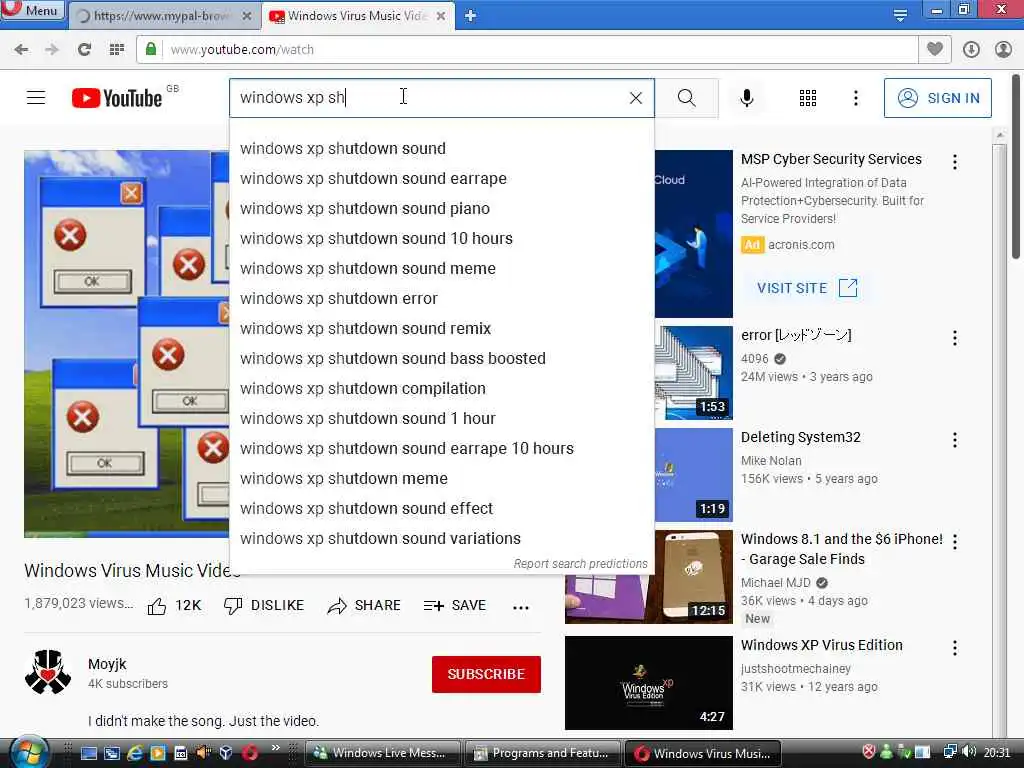Image resolution: width=1024 pixels, height=768 pixels.
Task: Go back to the previous page
Action: pos(22,50)
